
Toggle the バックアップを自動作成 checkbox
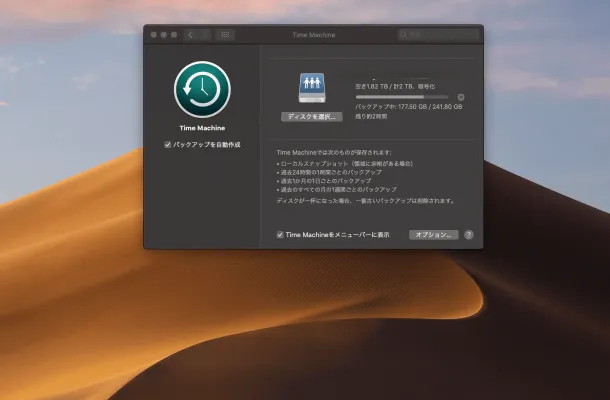coord(167,145)
